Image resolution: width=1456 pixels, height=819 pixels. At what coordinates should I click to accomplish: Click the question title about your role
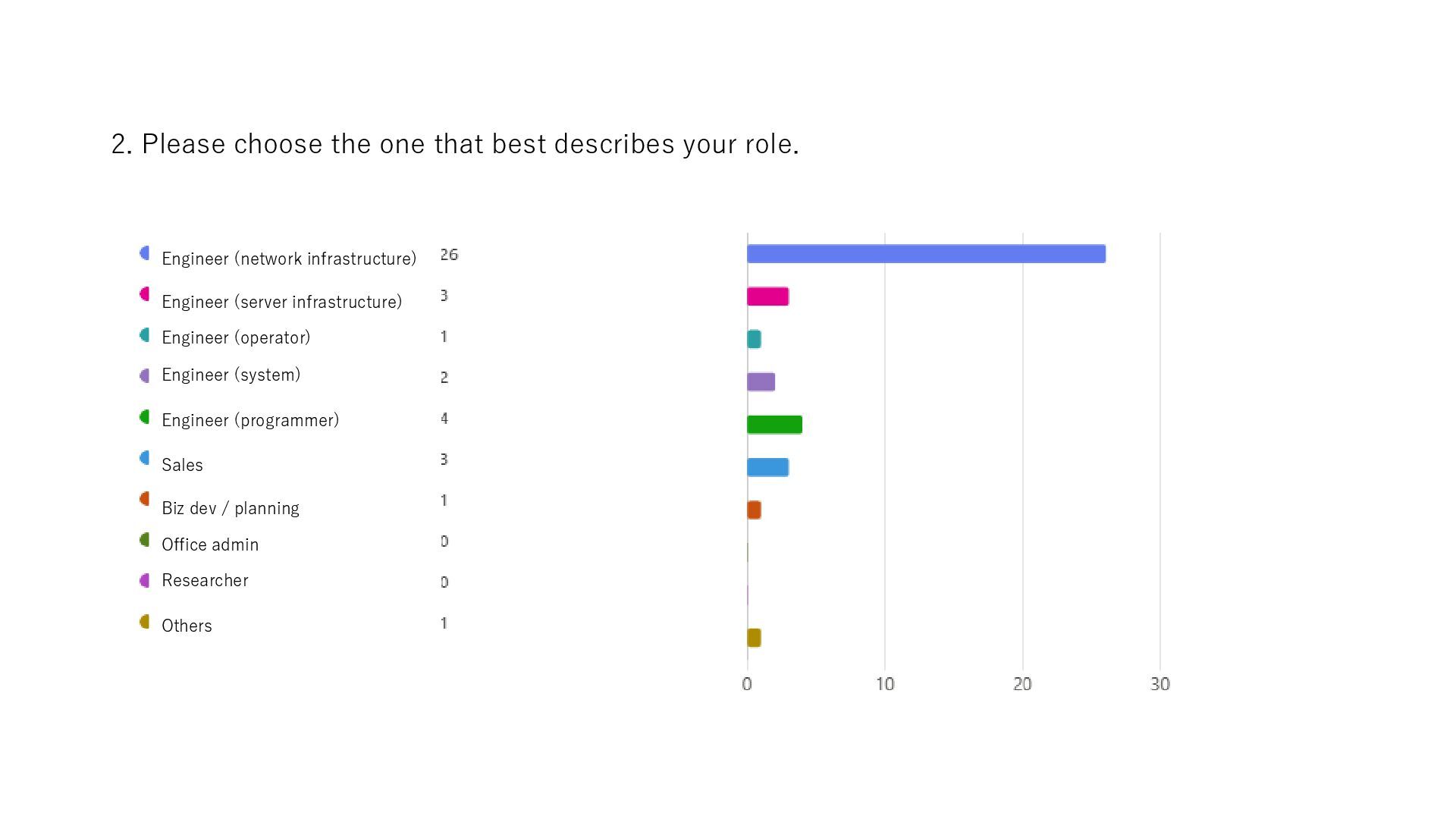[x=455, y=144]
